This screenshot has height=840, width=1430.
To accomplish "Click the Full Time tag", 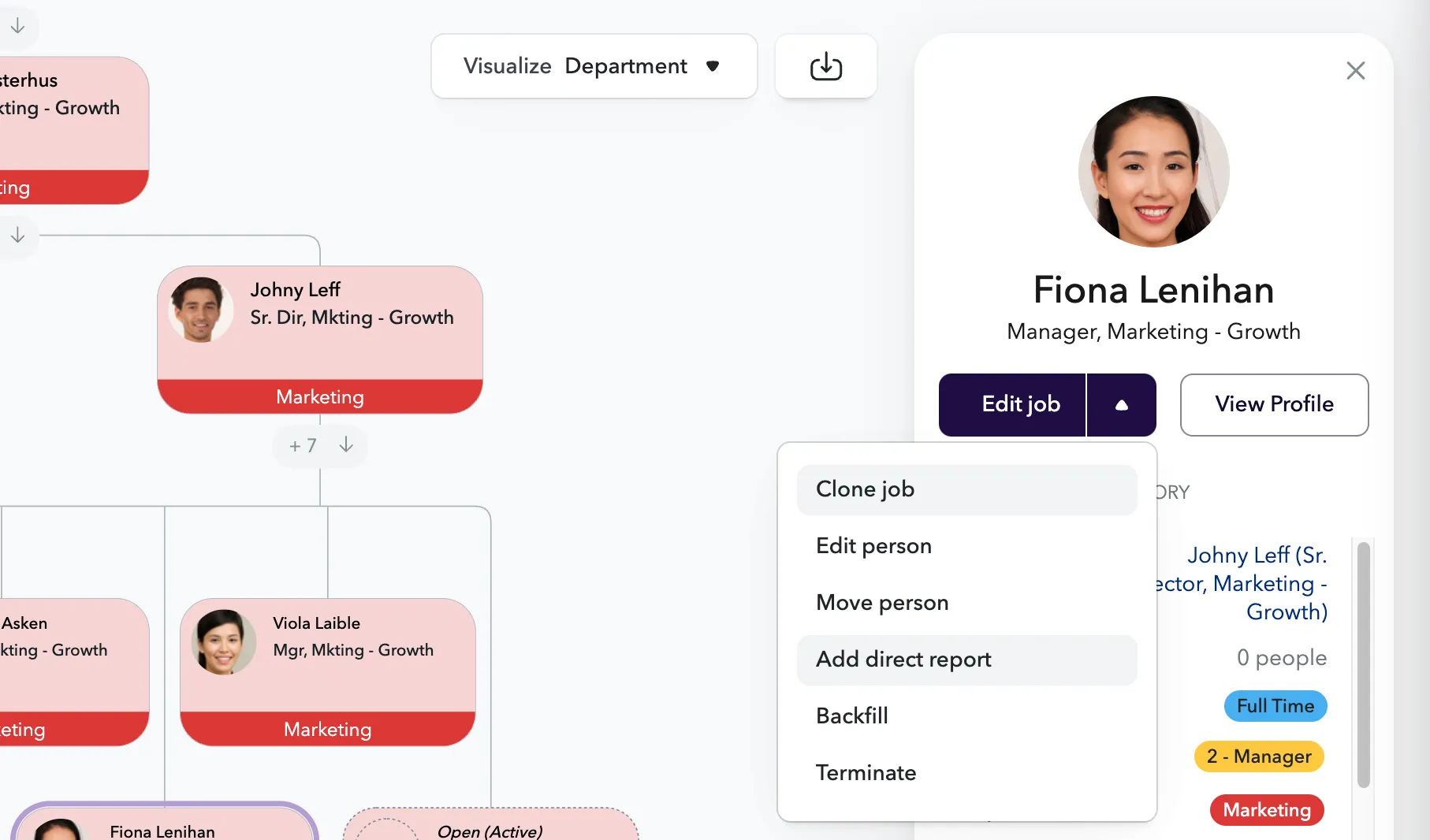I will pos(1275,706).
